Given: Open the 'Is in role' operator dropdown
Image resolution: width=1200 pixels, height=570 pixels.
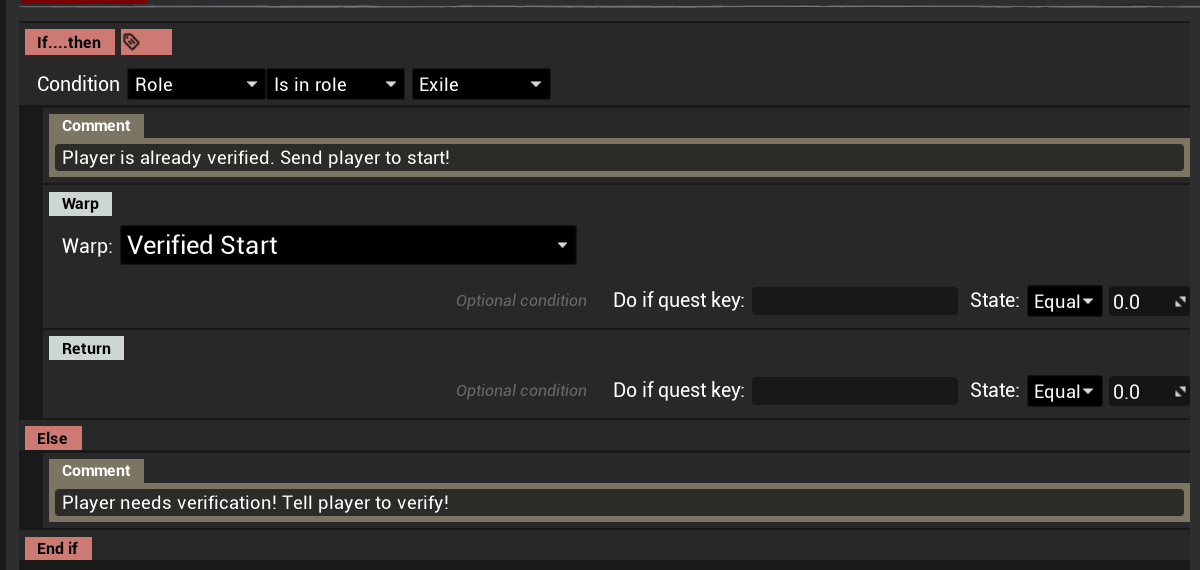Looking at the screenshot, I should pyautogui.click(x=335, y=85).
